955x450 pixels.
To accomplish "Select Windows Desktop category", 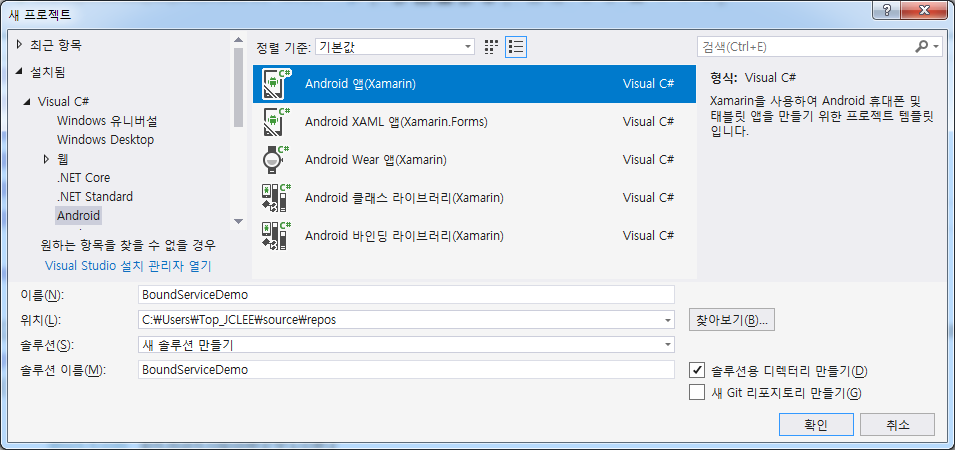I will [105, 139].
